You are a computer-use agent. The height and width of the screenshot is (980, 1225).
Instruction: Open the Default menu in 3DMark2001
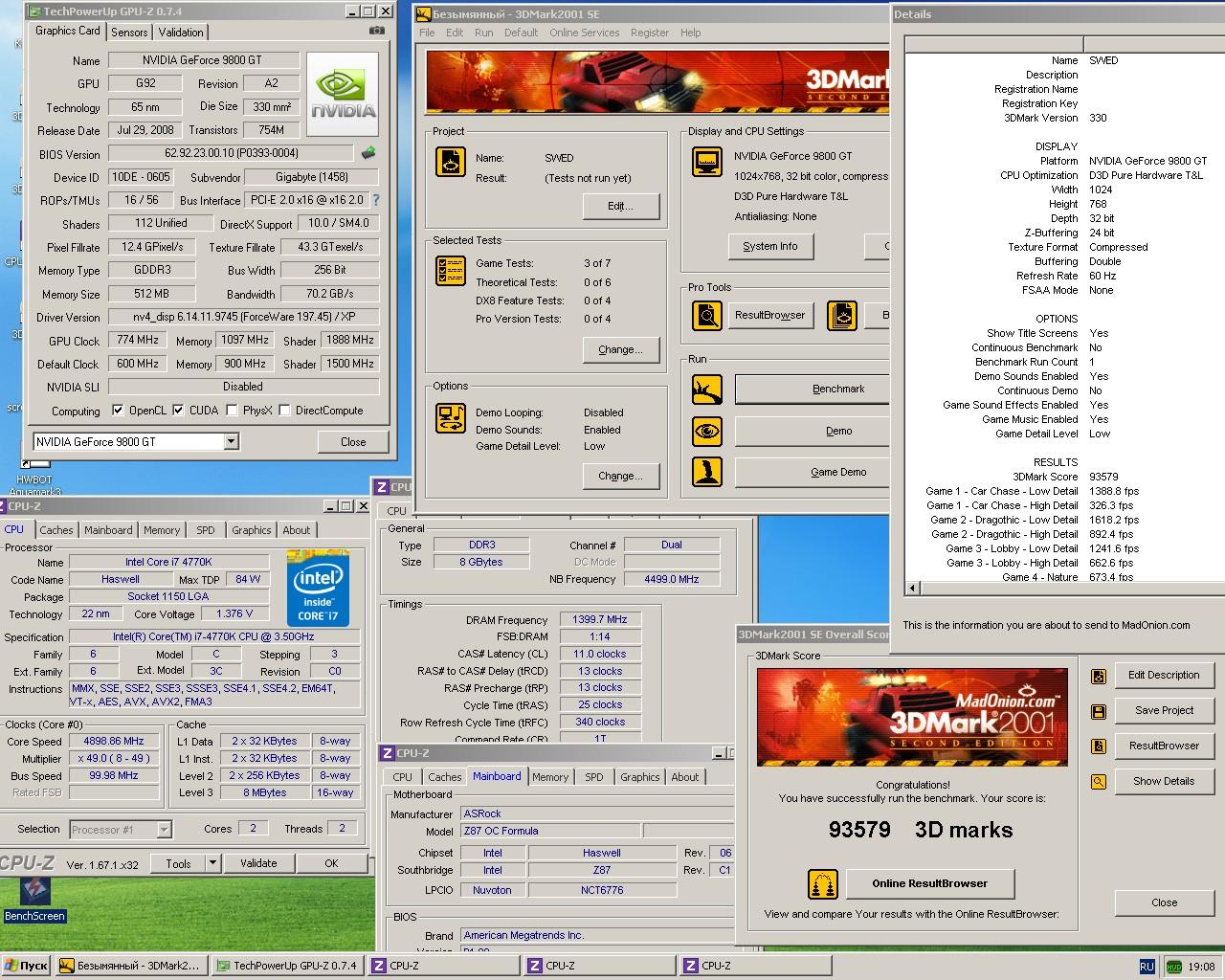click(522, 33)
